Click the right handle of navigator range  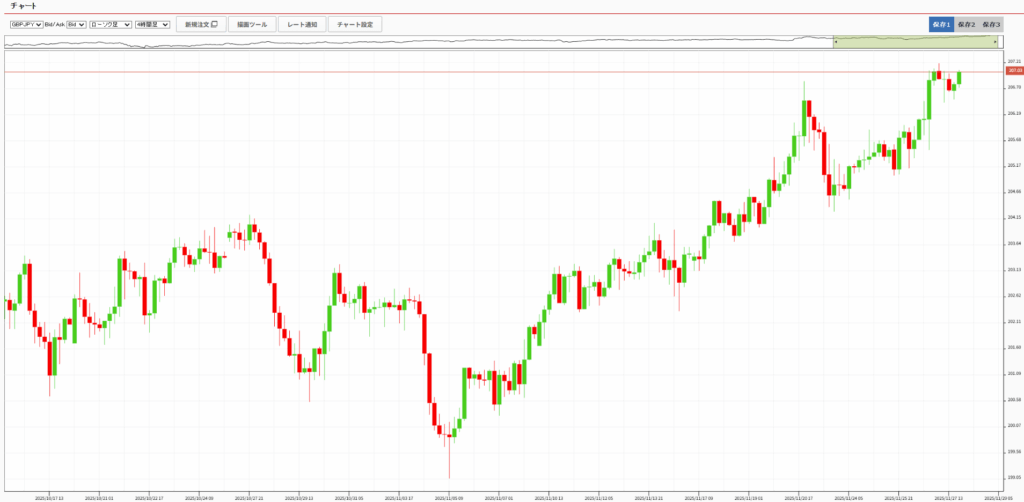click(997, 42)
